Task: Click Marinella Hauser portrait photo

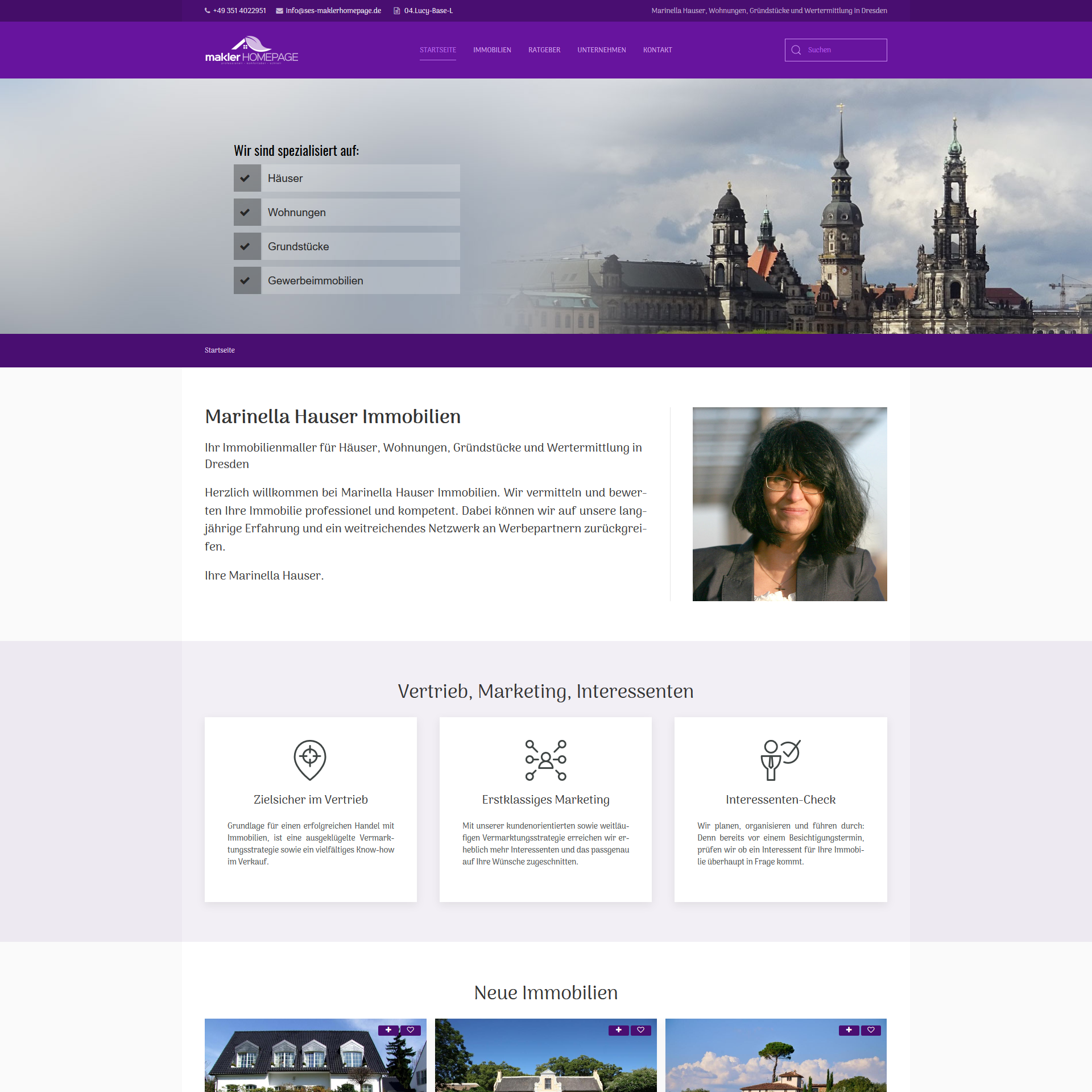Action: pos(789,504)
